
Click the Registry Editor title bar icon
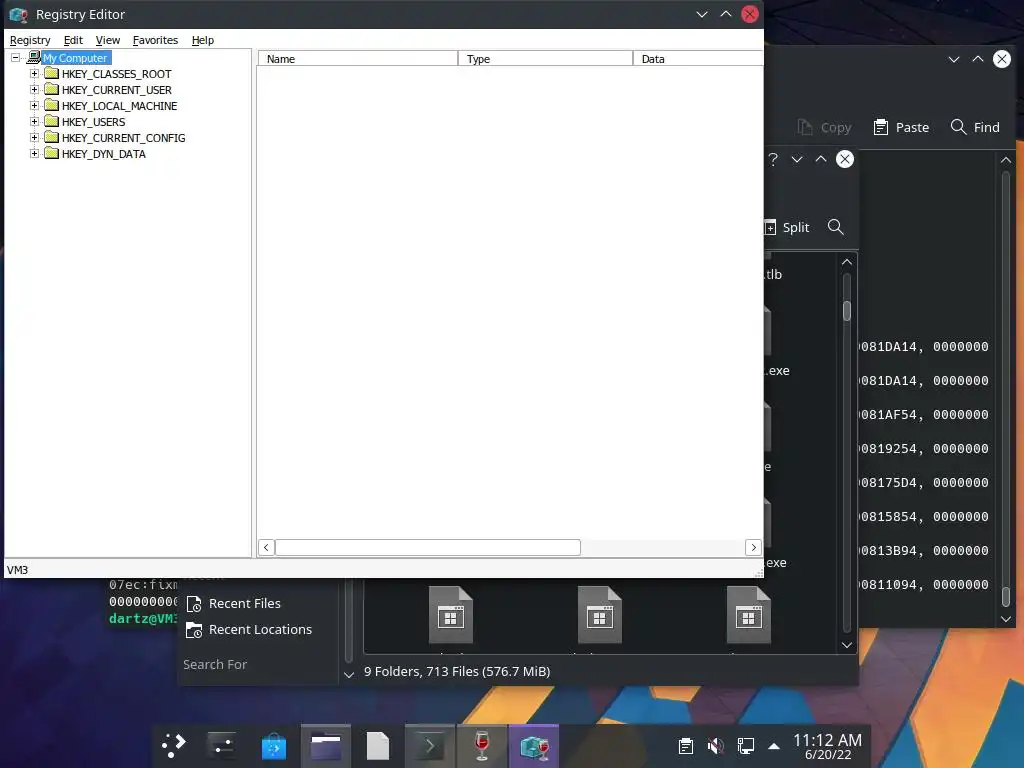tap(18, 14)
